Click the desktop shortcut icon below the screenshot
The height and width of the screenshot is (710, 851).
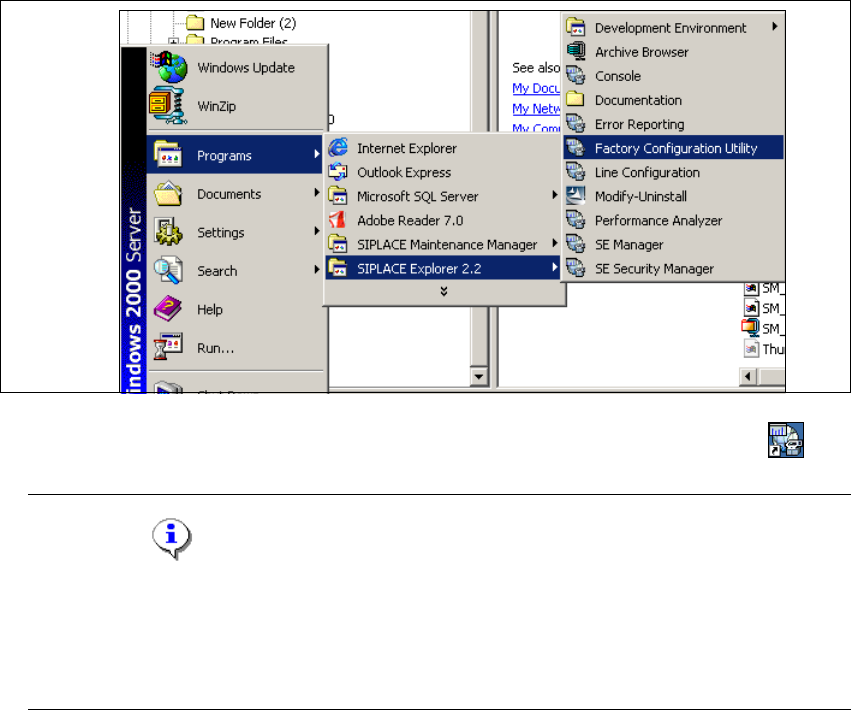coord(785,440)
